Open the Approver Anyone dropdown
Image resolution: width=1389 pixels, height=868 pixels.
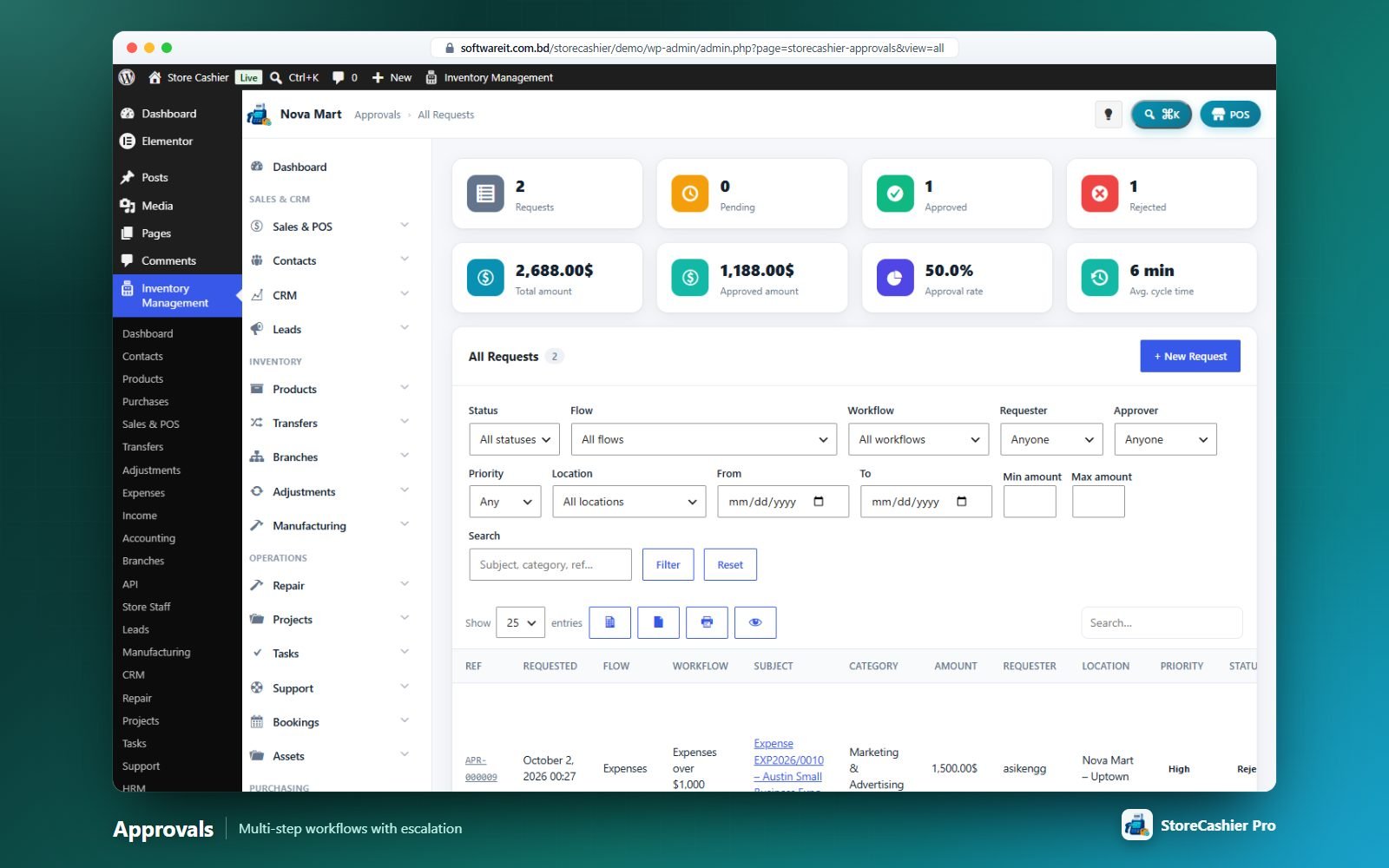point(1165,439)
